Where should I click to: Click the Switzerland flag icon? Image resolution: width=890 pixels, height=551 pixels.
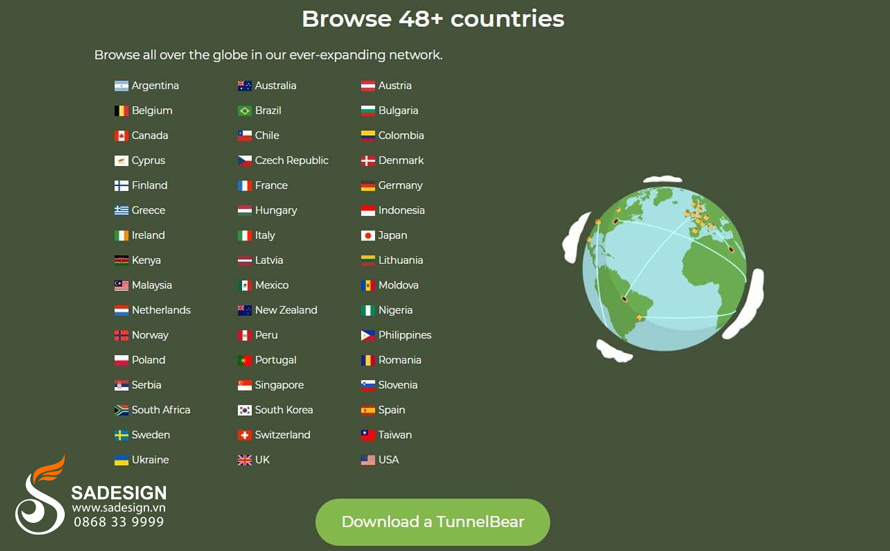click(245, 435)
